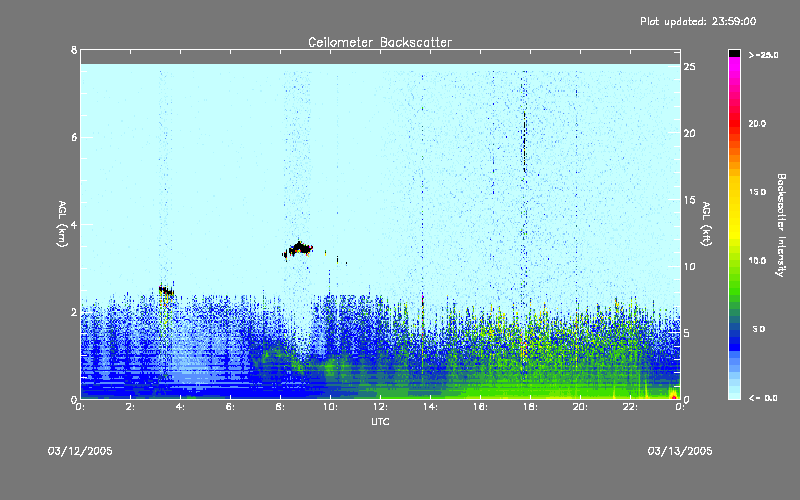The width and height of the screenshot is (800, 500).
Task: Click the '2' tick on the km axis
Action: click(74, 312)
